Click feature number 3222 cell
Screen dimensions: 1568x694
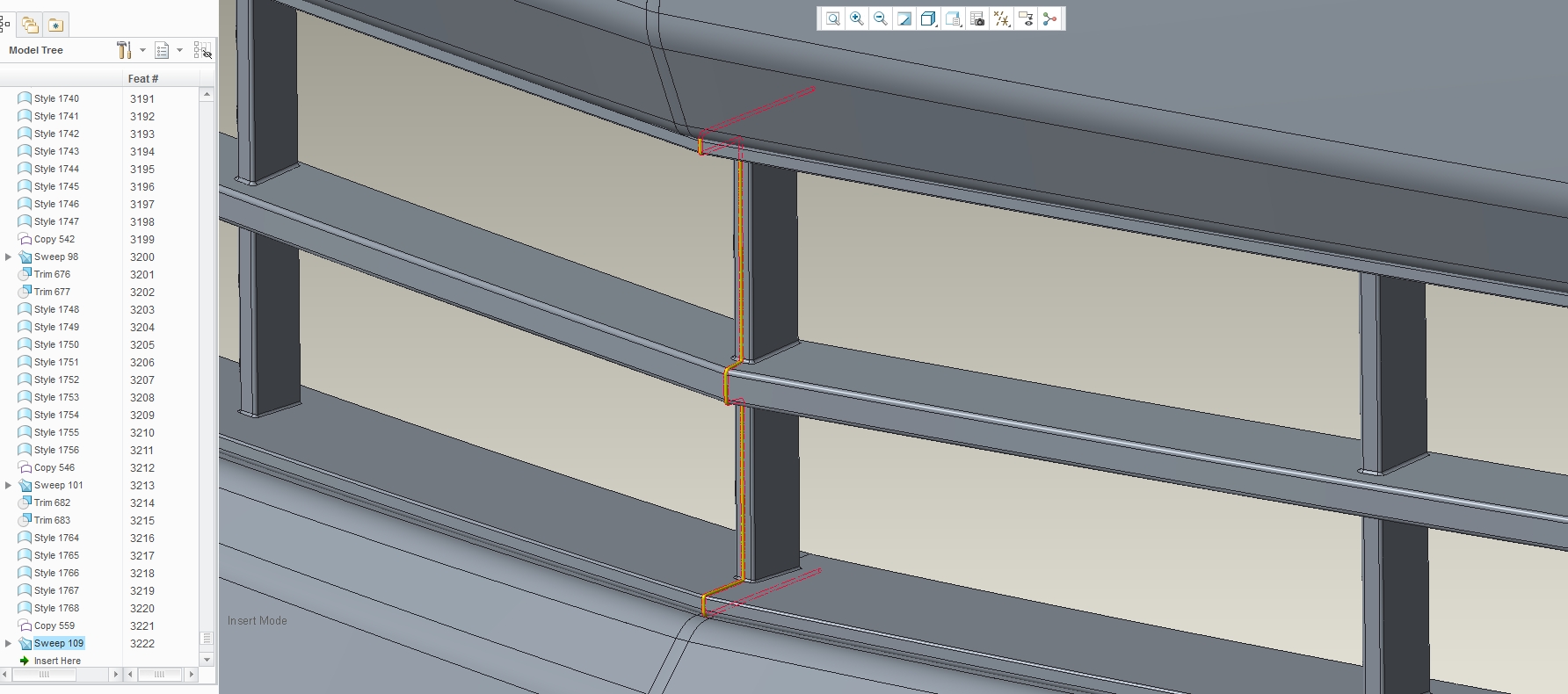142,643
